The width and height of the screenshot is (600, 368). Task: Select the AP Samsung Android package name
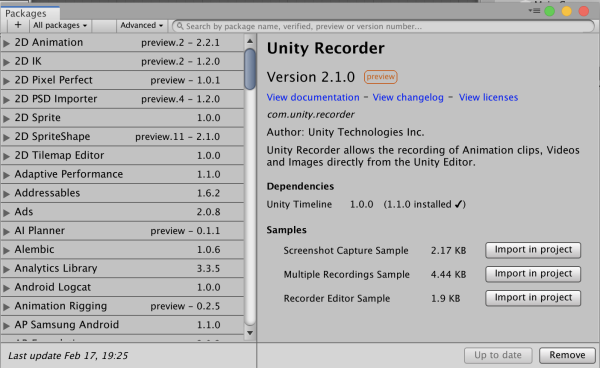tap(67, 324)
